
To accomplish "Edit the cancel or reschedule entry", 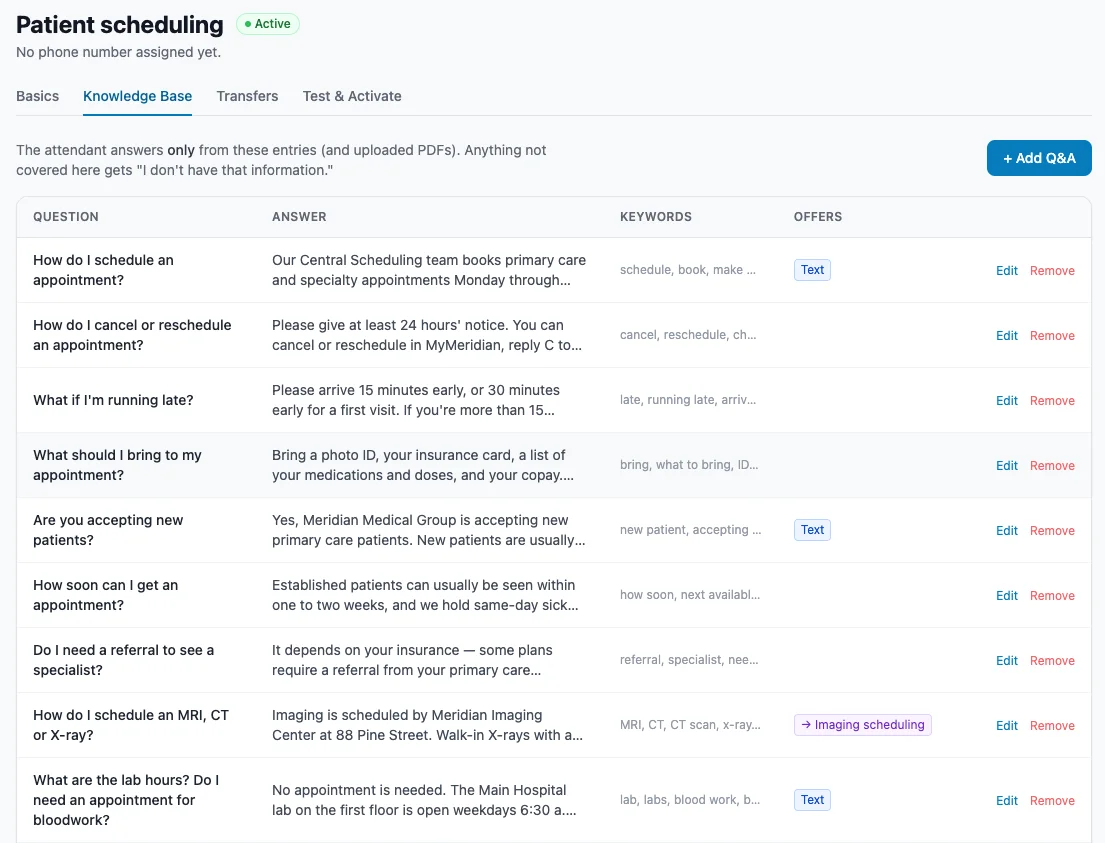I will click(x=1006, y=336).
